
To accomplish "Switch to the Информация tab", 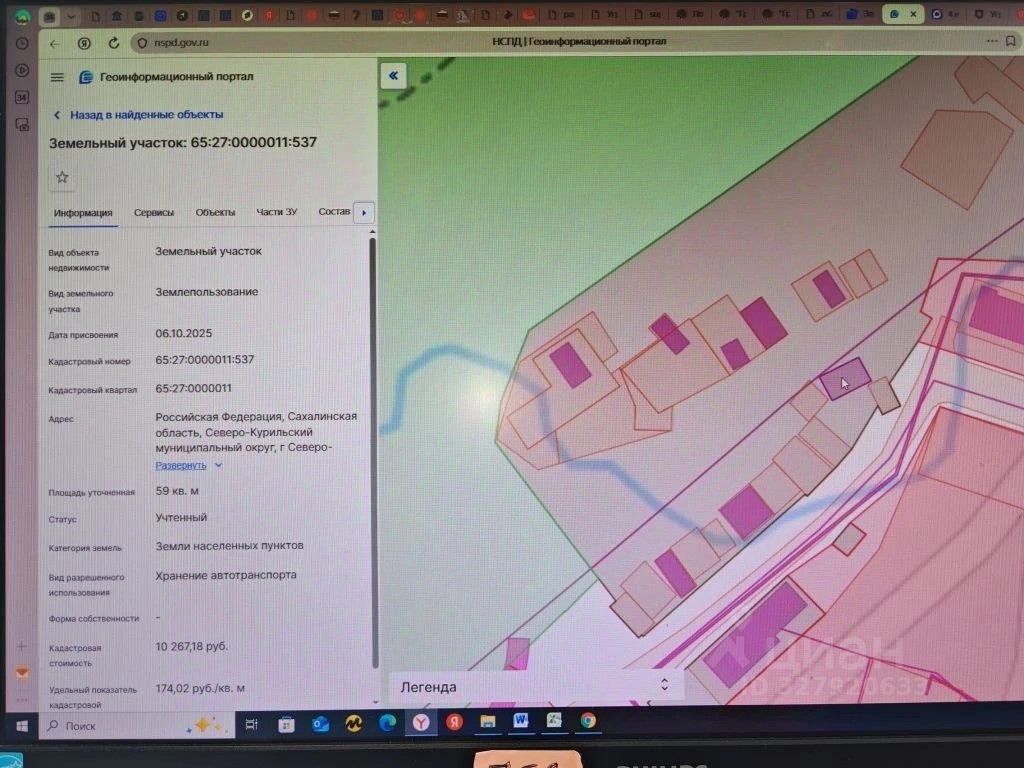I will click(x=83, y=213).
